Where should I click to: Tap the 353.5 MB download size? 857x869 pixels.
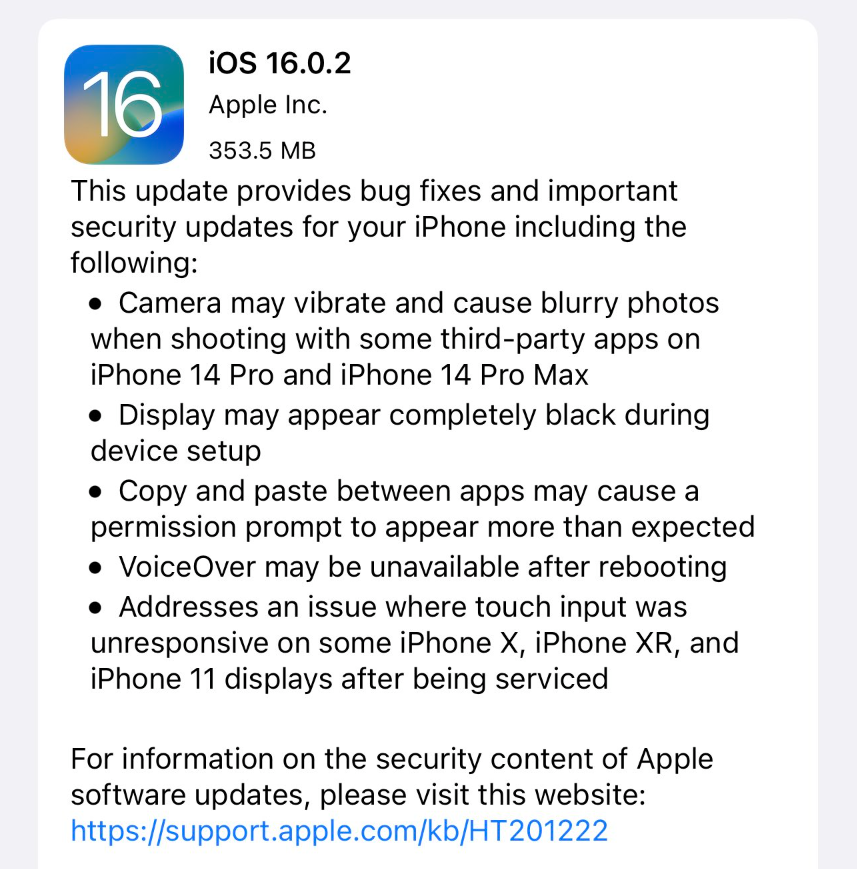tap(262, 151)
